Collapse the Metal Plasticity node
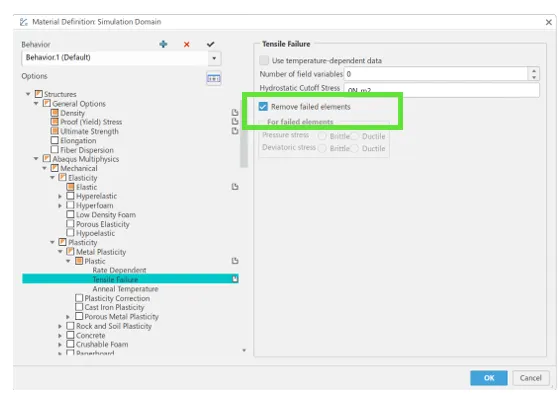This screenshot has height=395, width=558. (x=60, y=252)
